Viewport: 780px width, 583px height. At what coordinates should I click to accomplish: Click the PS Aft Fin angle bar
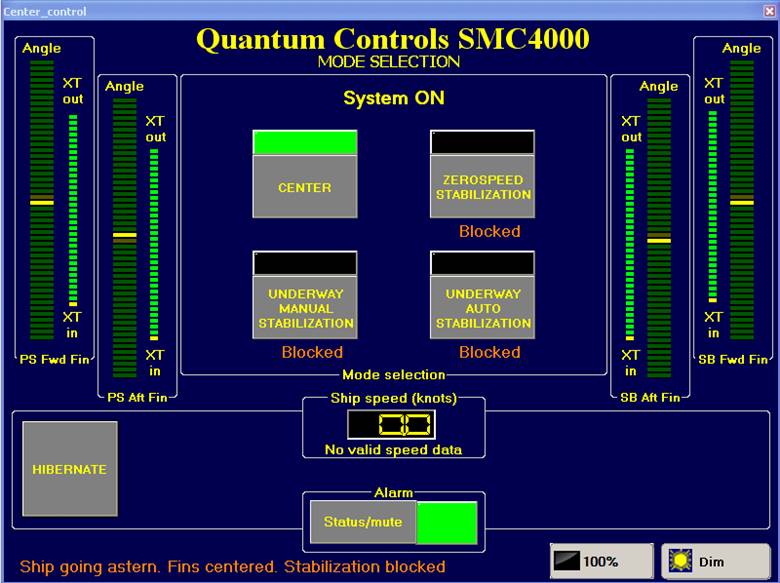coord(124,238)
